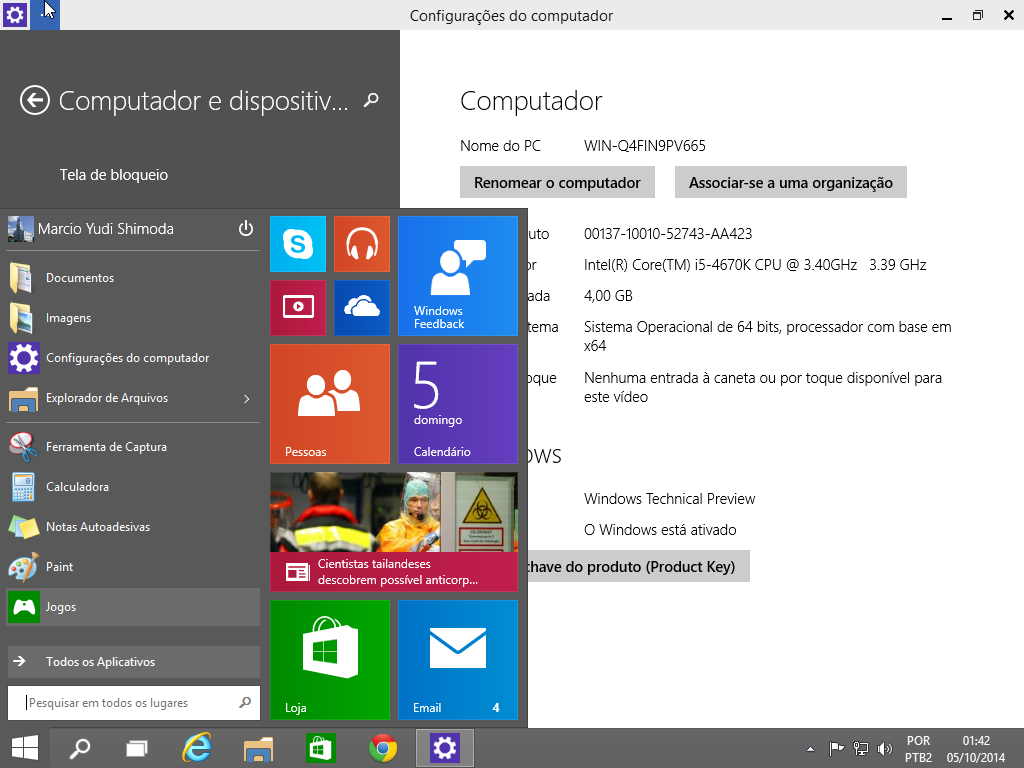The image size is (1024, 768).
Task: Click the 4,00 GB memory value
Action: [x=608, y=296]
